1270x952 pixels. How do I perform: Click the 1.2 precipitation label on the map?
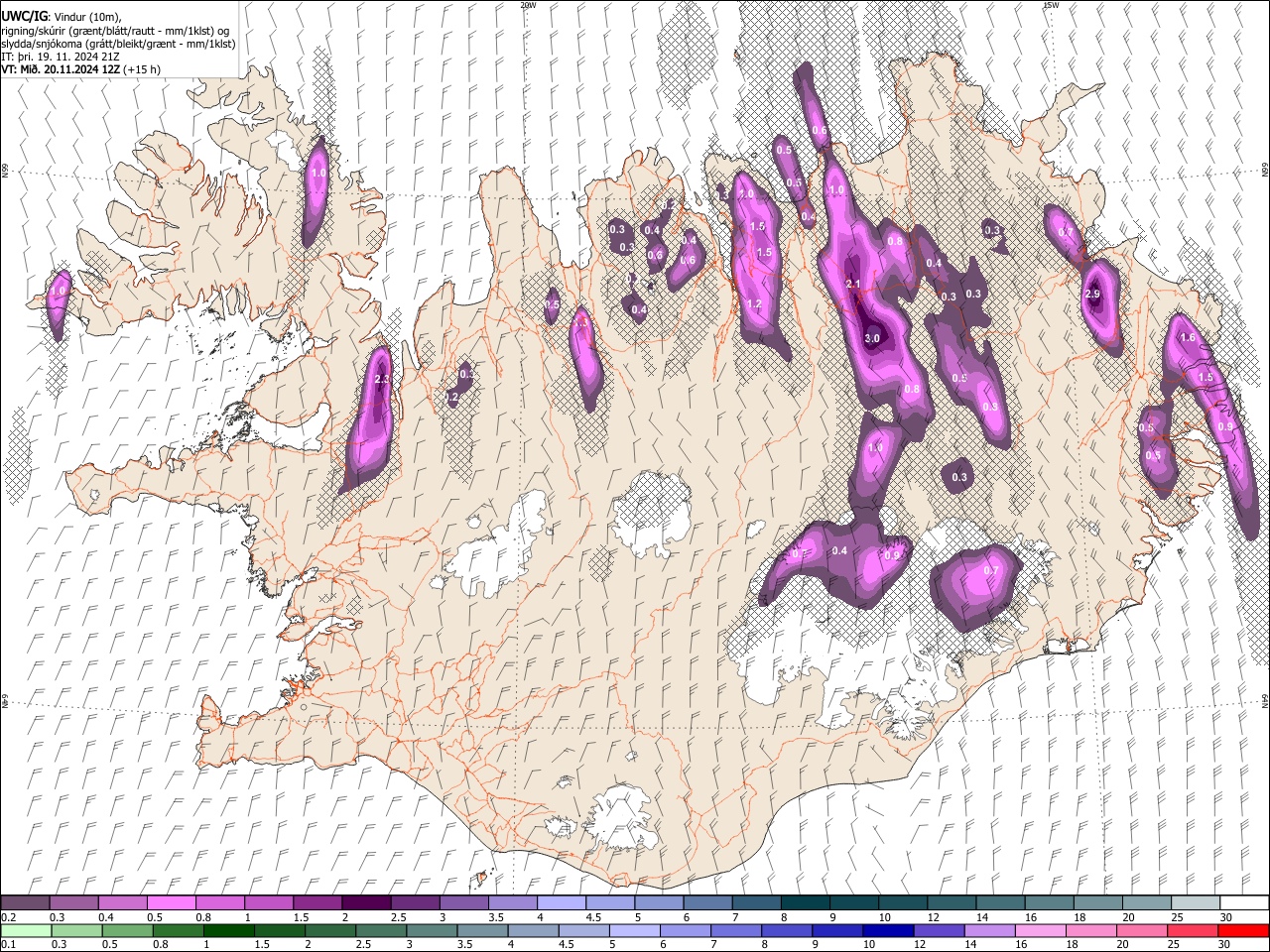753,304
